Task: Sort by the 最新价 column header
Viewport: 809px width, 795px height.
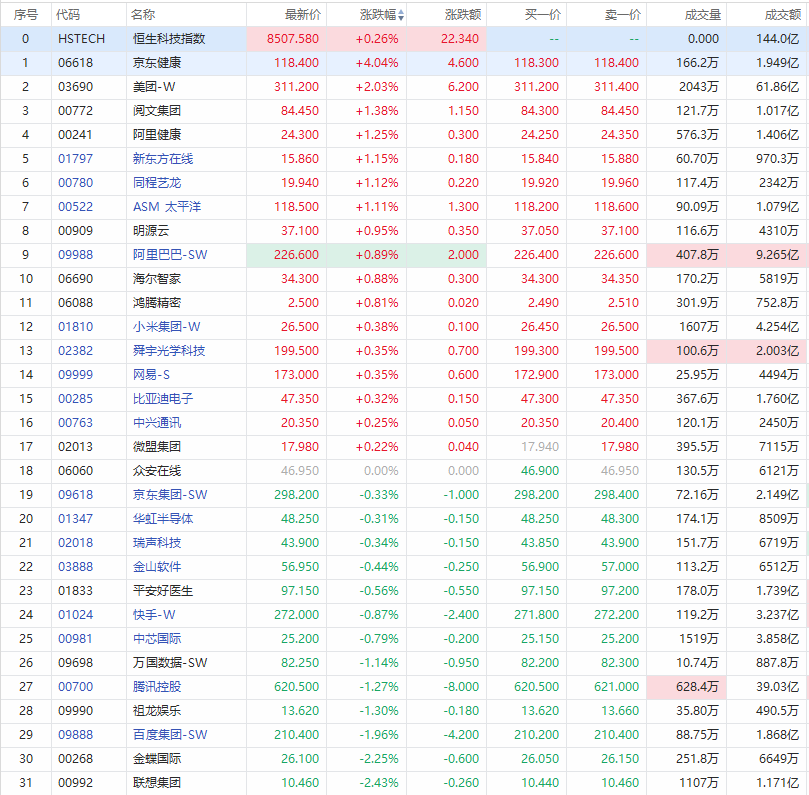Action: (x=303, y=15)
